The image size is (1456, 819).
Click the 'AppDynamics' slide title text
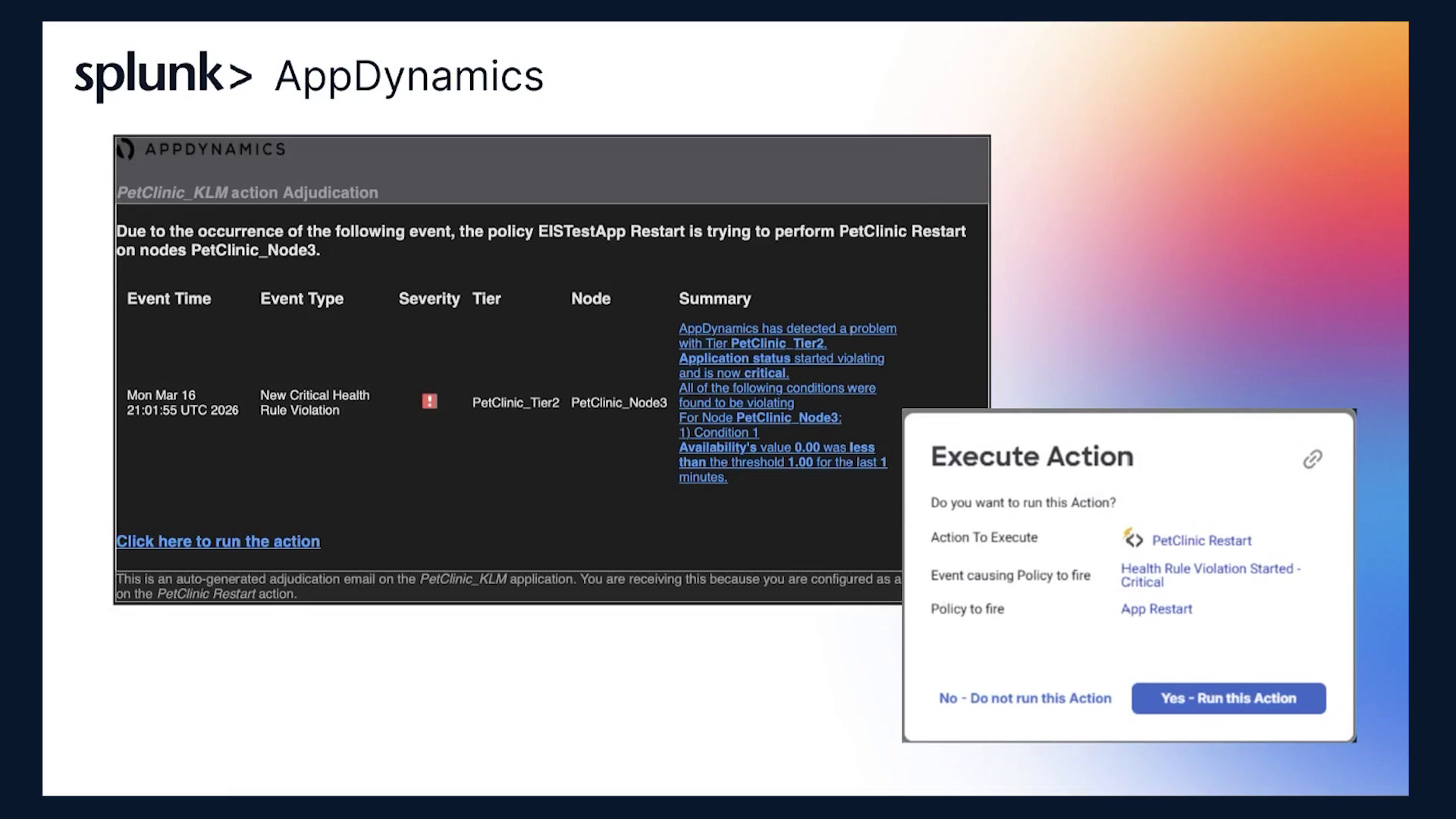(x=409, y=77)
